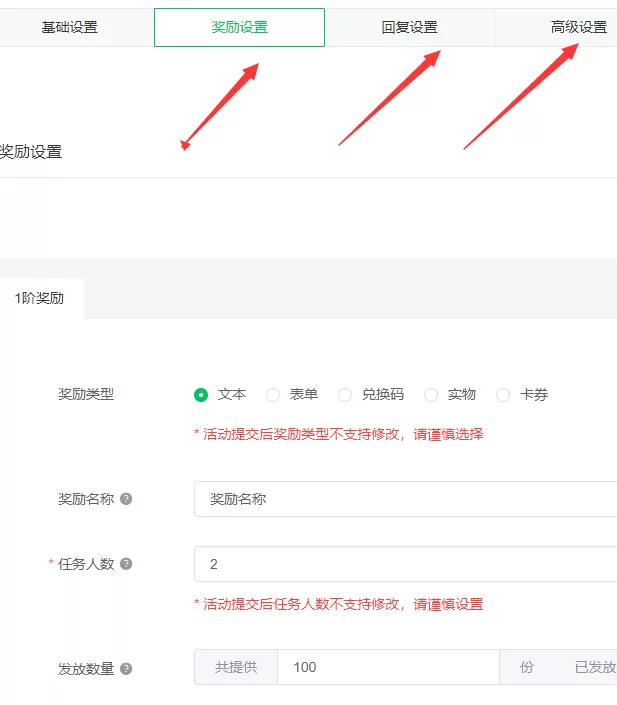
Task: Click the 共提供 prefix label
Action: (236, 667)
